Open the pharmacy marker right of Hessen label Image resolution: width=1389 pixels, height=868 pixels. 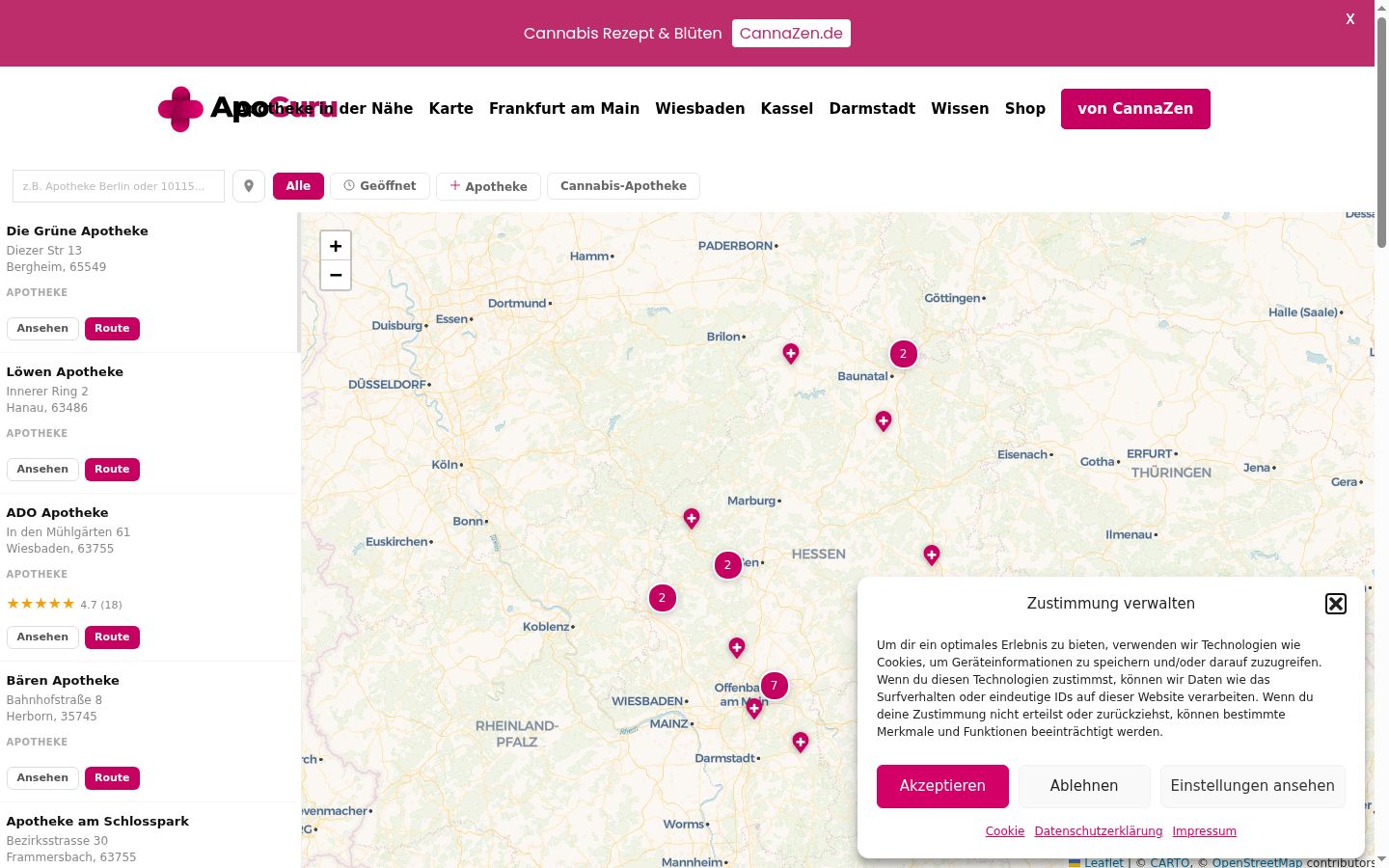point(932,556)
